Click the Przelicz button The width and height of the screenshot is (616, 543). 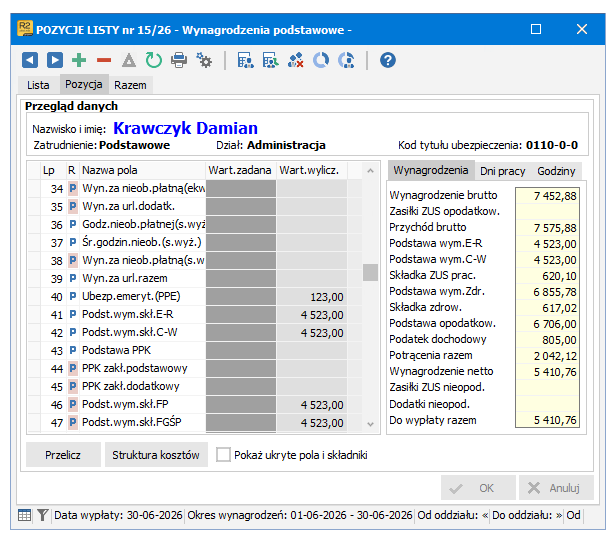(63, 455)
